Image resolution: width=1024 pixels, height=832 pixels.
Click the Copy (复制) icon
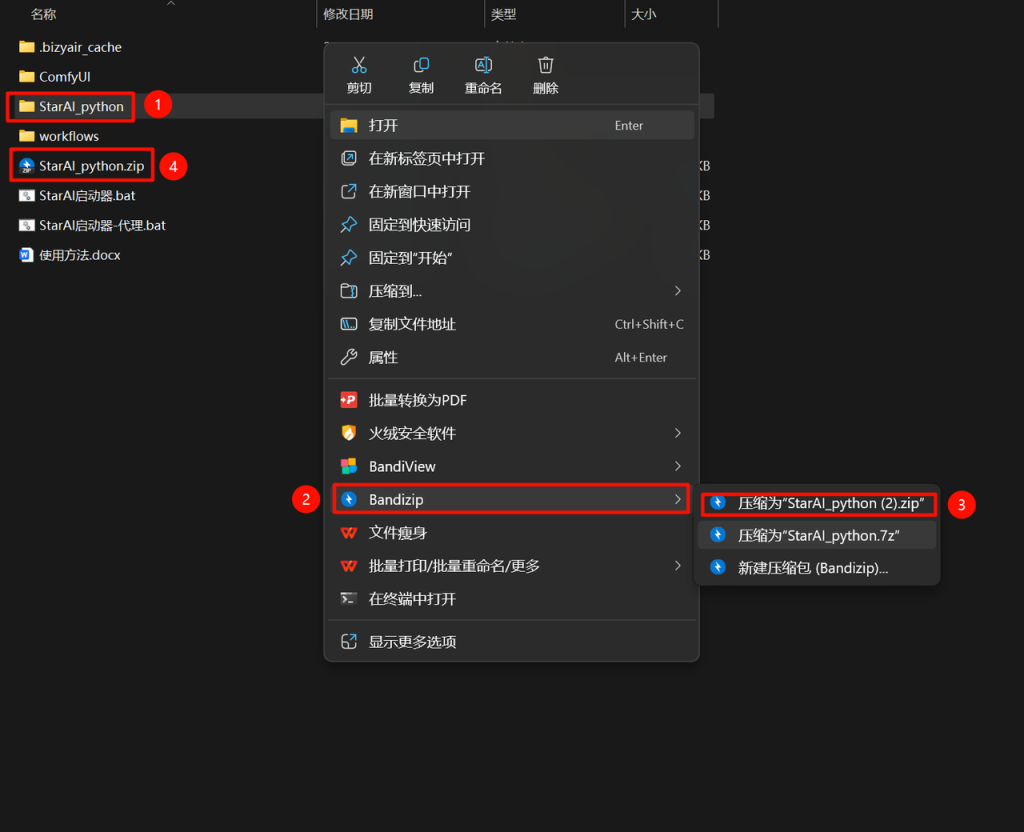[421, 65]
